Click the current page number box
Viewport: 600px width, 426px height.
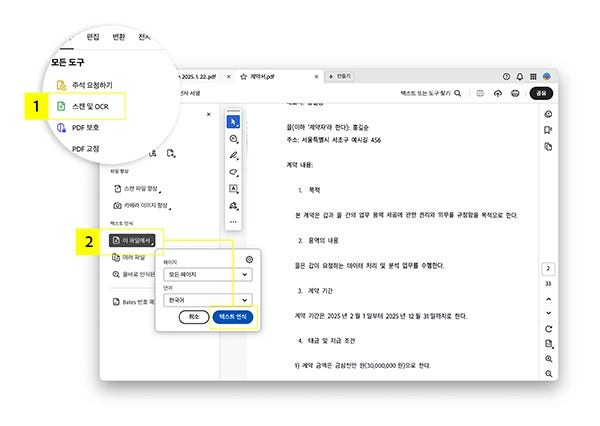pyautogui.click(x=548, y=269)
